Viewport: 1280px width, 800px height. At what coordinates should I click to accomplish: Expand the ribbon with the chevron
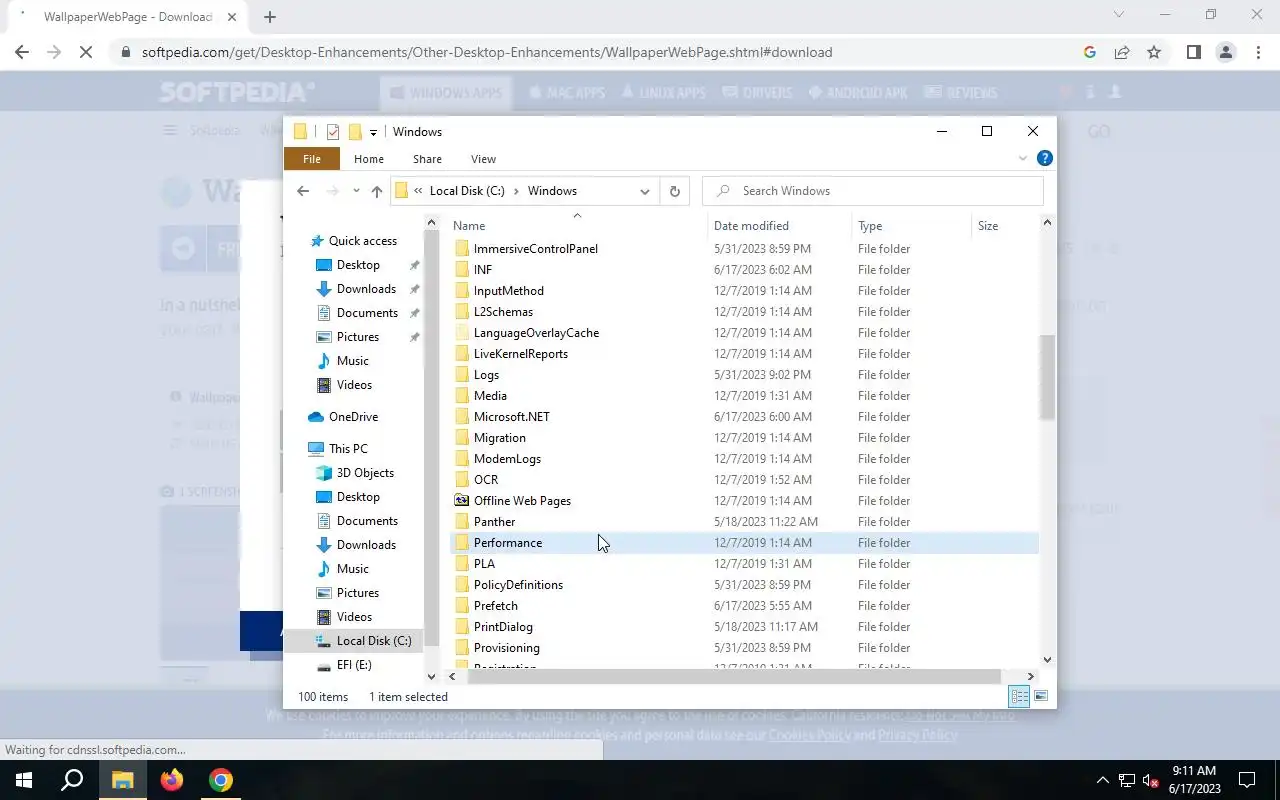coord(1023,158)
